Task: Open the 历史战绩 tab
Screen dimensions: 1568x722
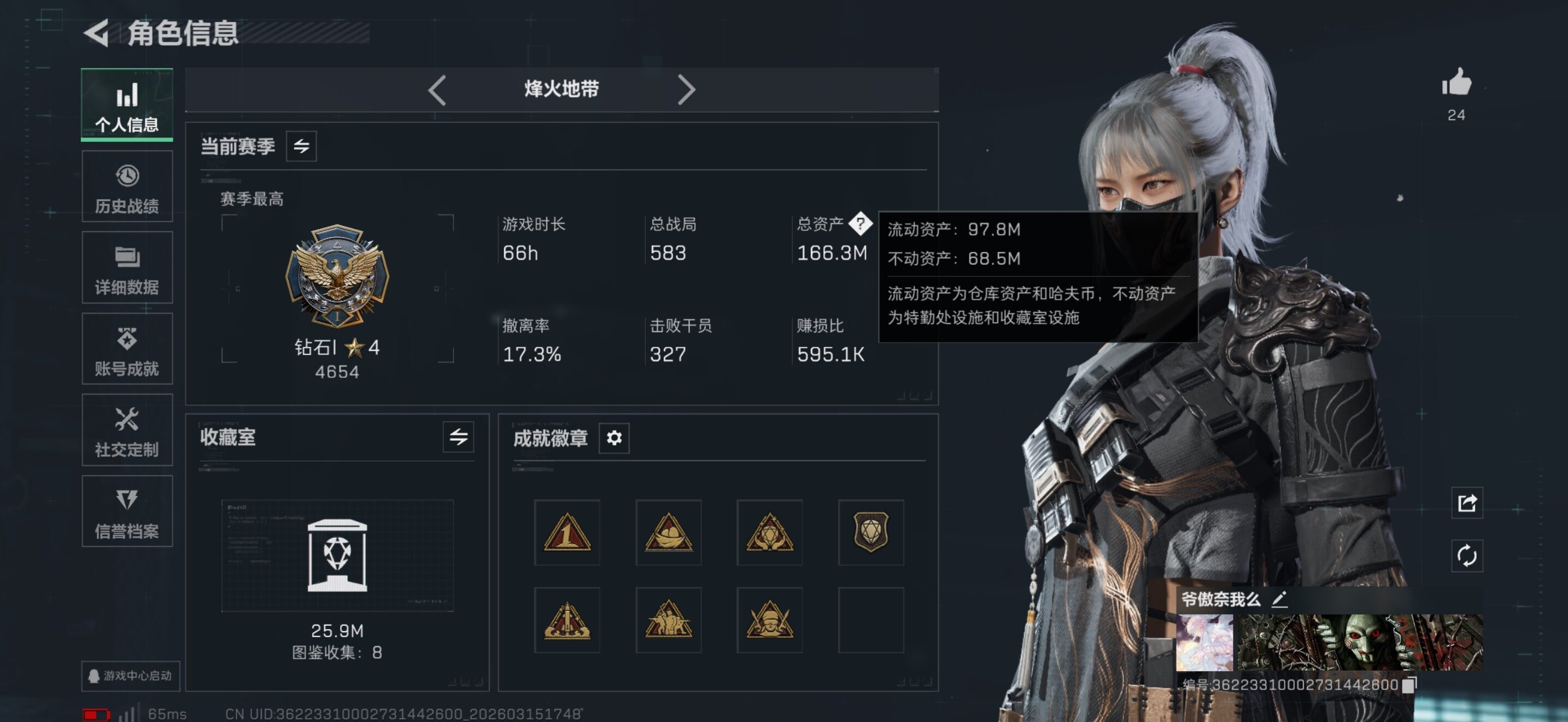Action: [x=127, y=187]
